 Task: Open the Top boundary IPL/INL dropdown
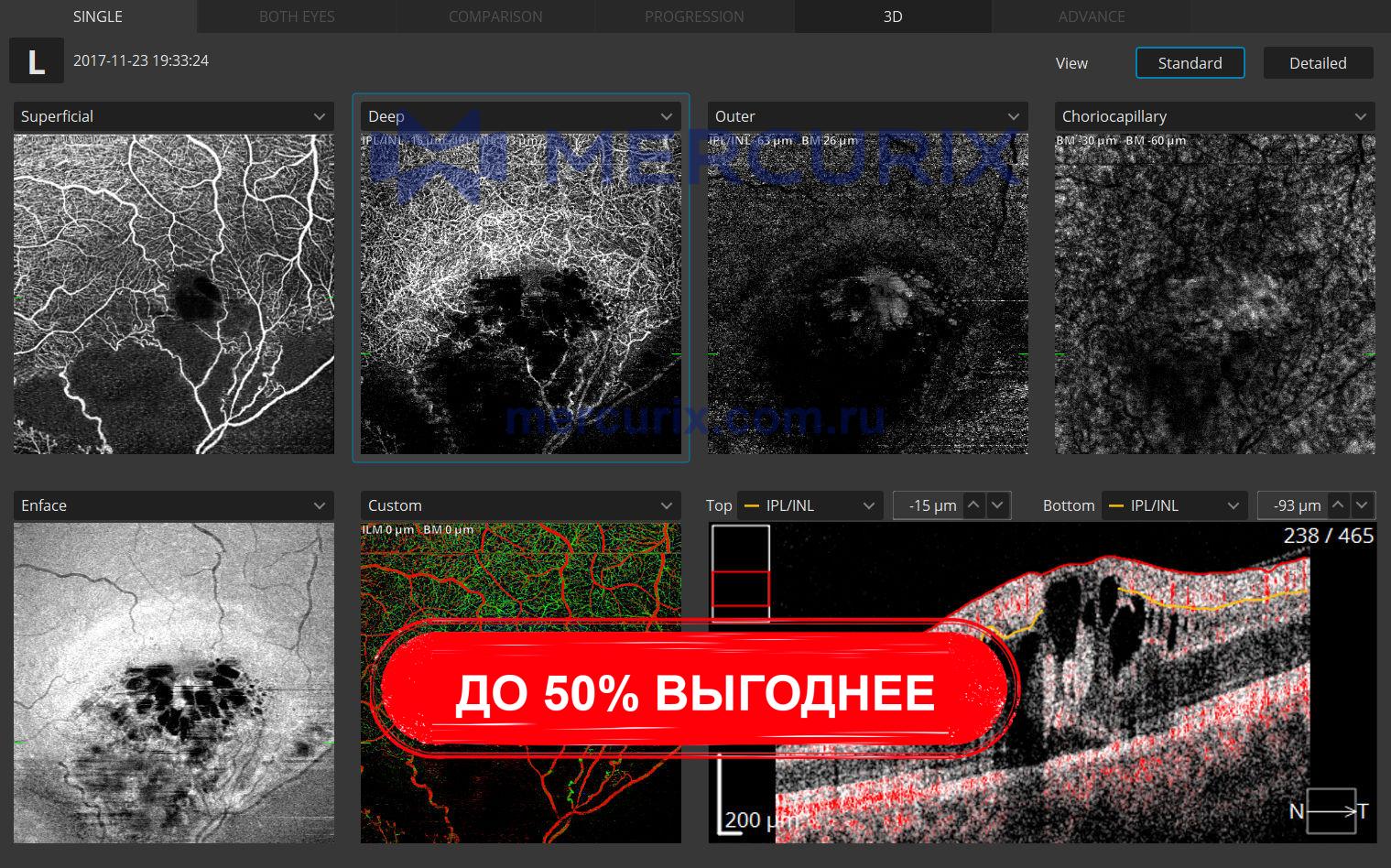(810, 505)
